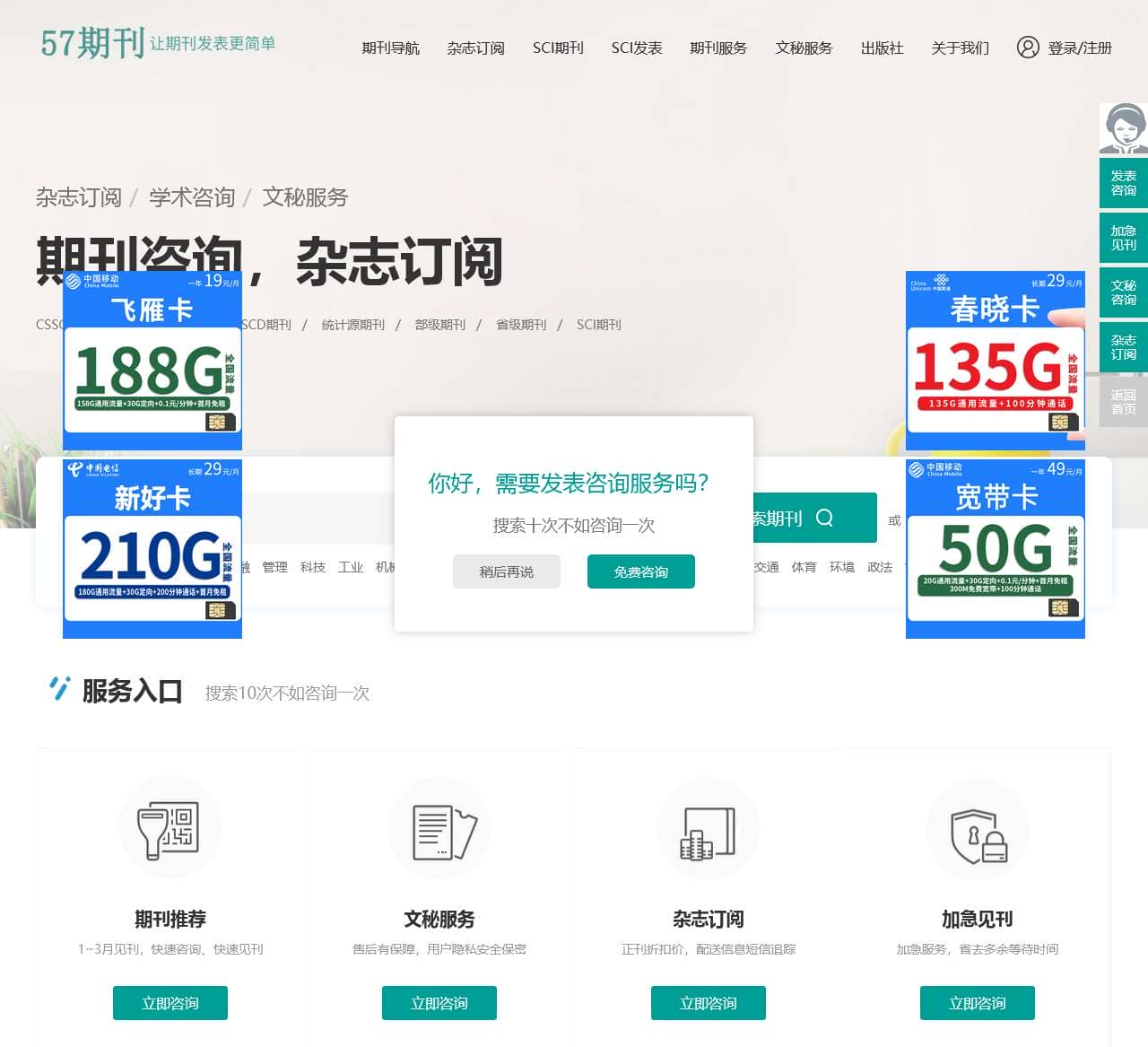The height and width of the screenshot is (1047, 1148).
Task: Select the 政法 category tag
Action: click(x=880, y=567)
